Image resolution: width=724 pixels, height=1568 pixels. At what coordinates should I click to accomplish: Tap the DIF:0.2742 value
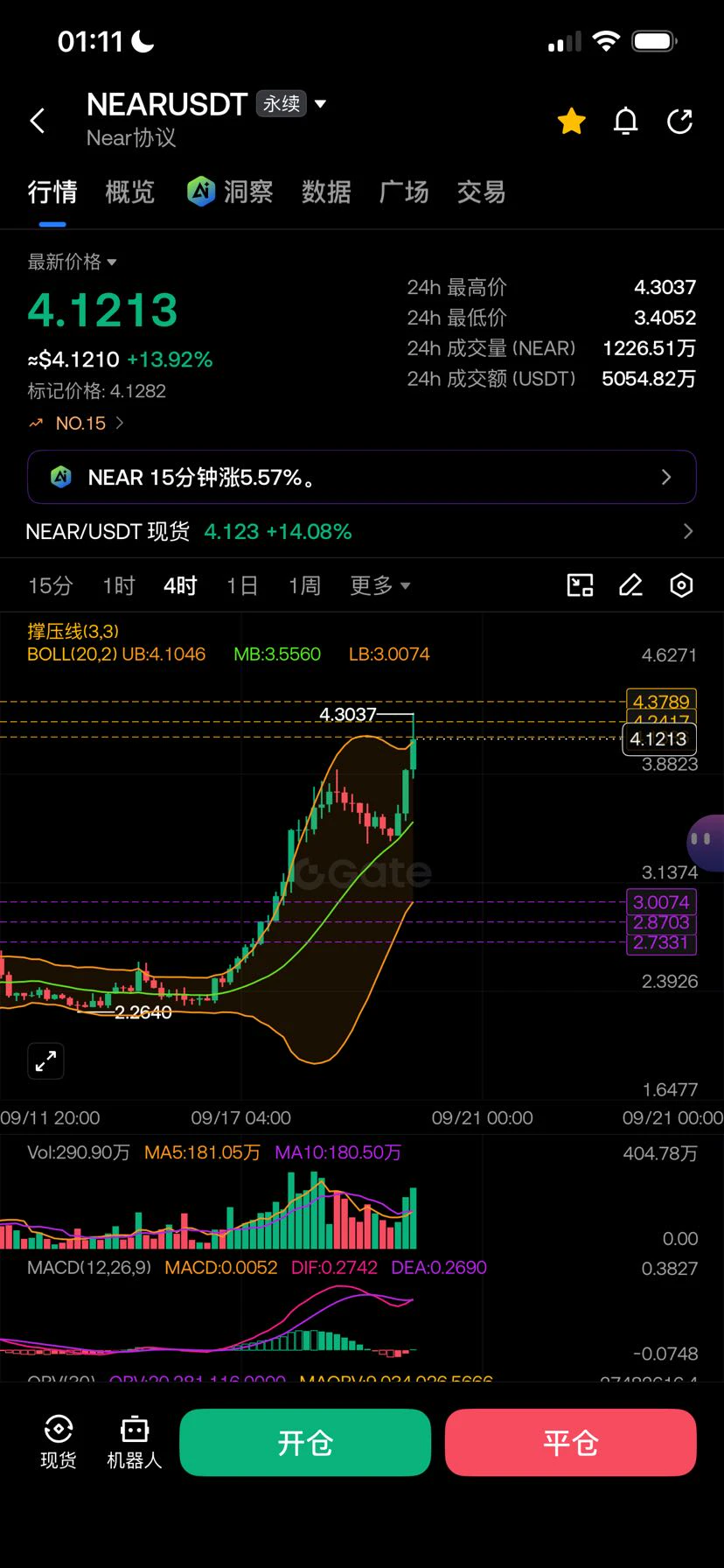335,1267
